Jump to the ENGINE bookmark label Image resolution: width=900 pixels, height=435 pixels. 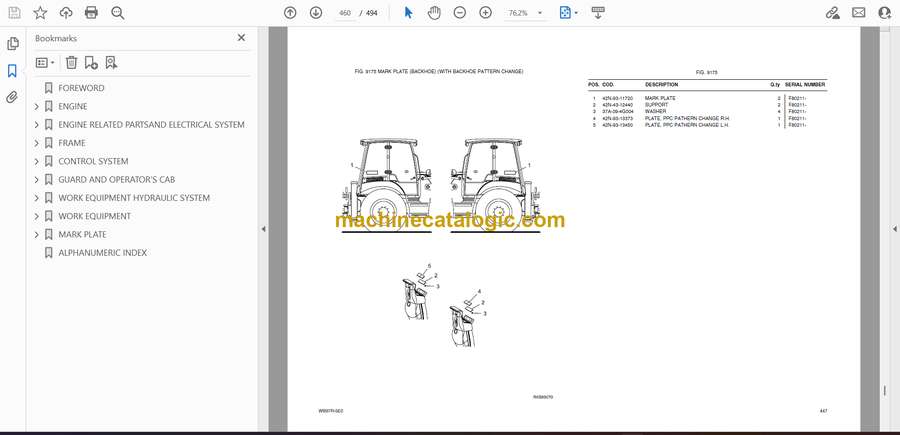coord(73,106)
